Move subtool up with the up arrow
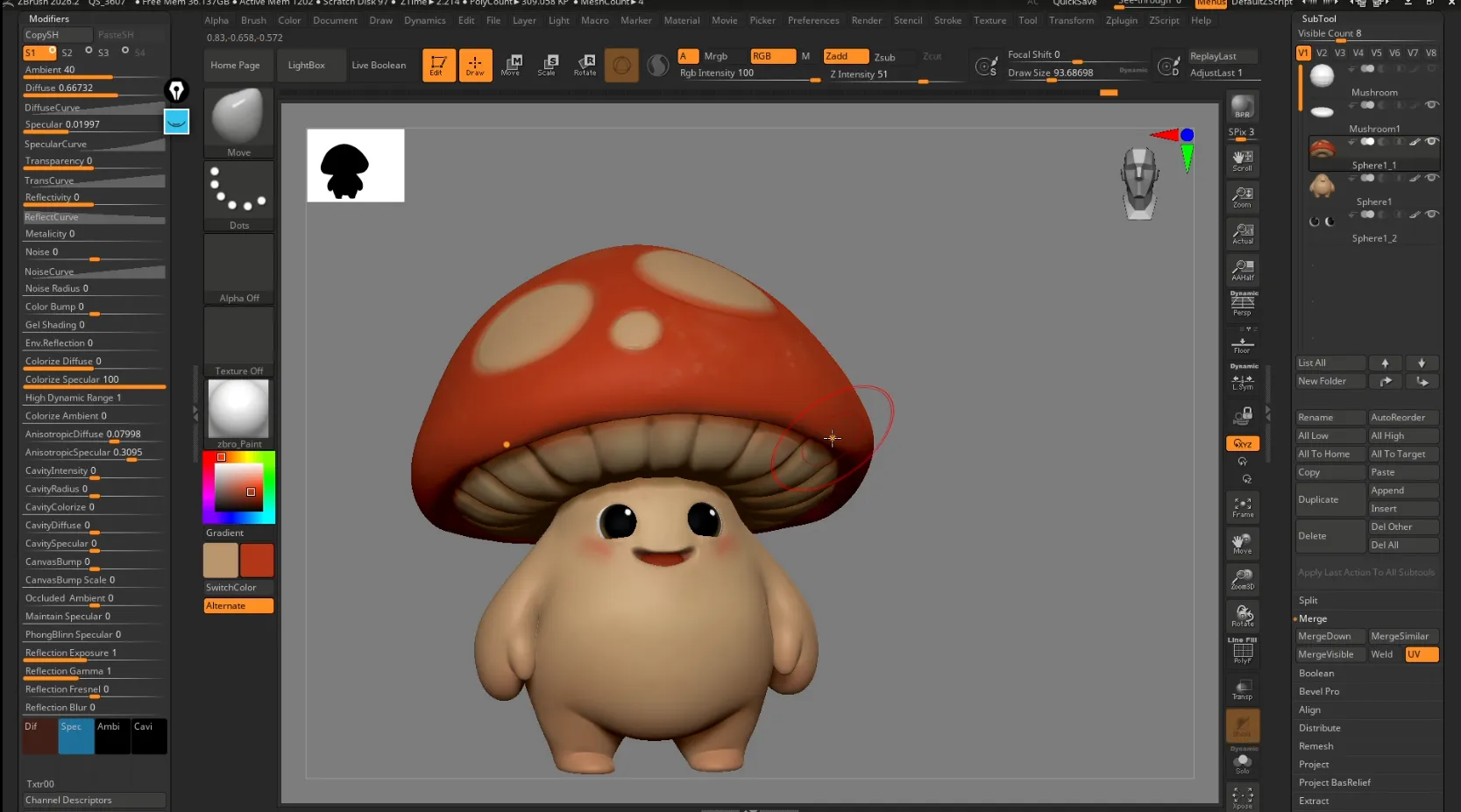 click(x=1385, y=363)
